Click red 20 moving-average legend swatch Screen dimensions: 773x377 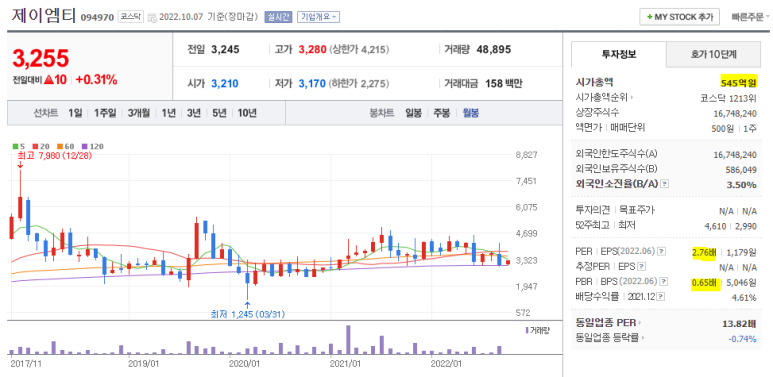click(x=35, y=146)
